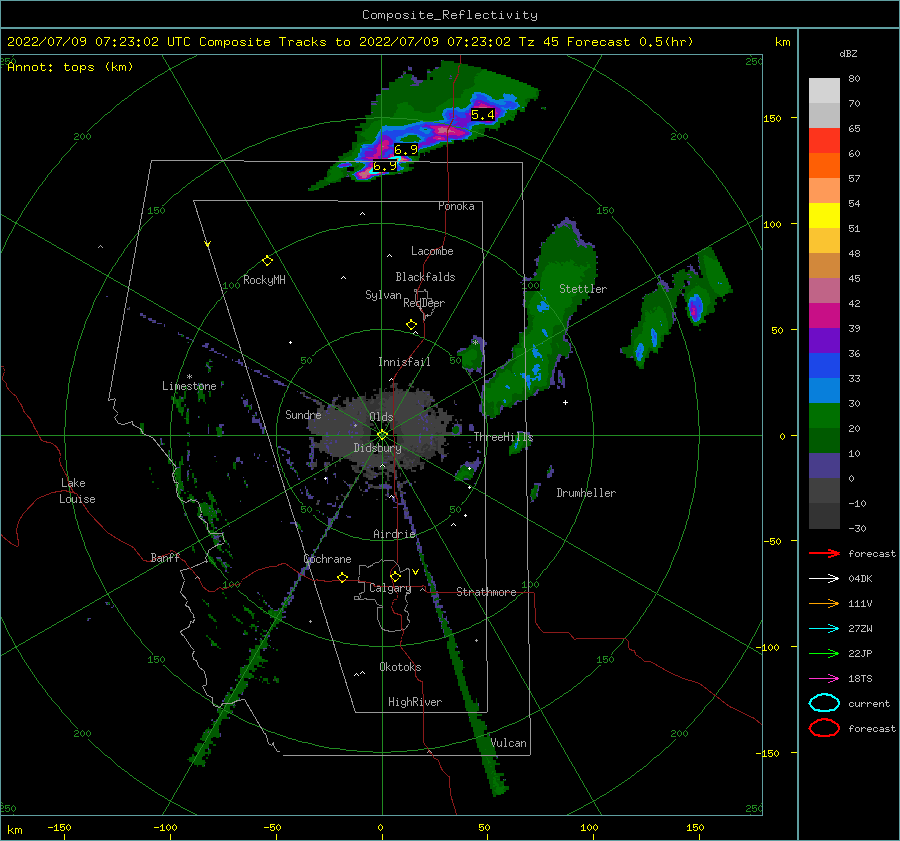Viewport: 900px width, 841px height.
Task: Click the ThreeHills town label
Action: pyautogui.click(x=503, y=437)
